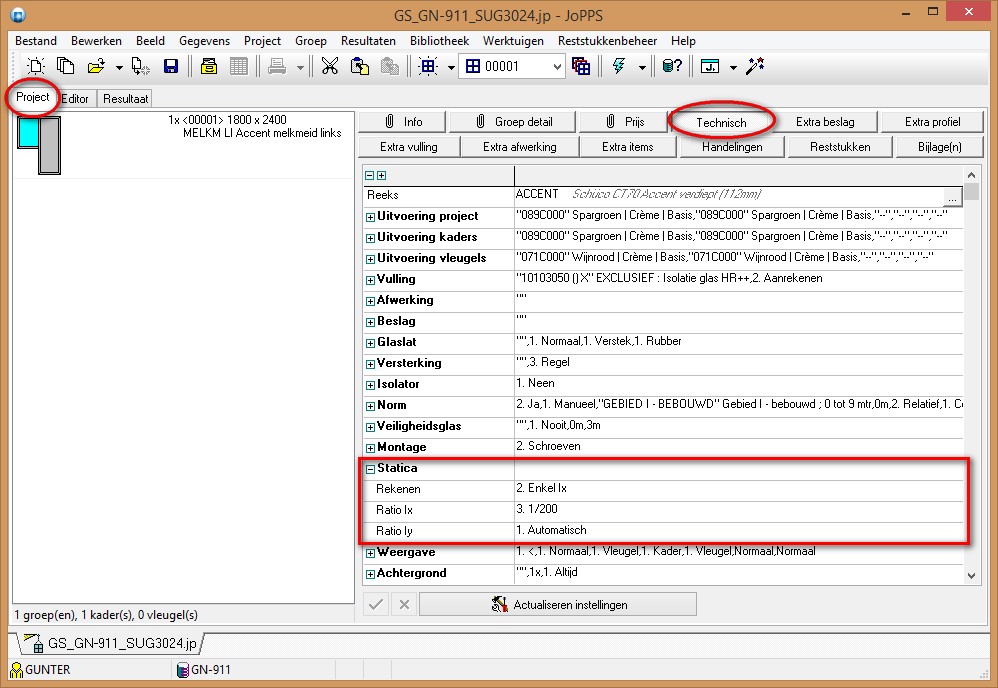This screenshot has width=998, height=688.
Task: Confirm changes with the checkmark icon
Action: [x=376, y=604]
